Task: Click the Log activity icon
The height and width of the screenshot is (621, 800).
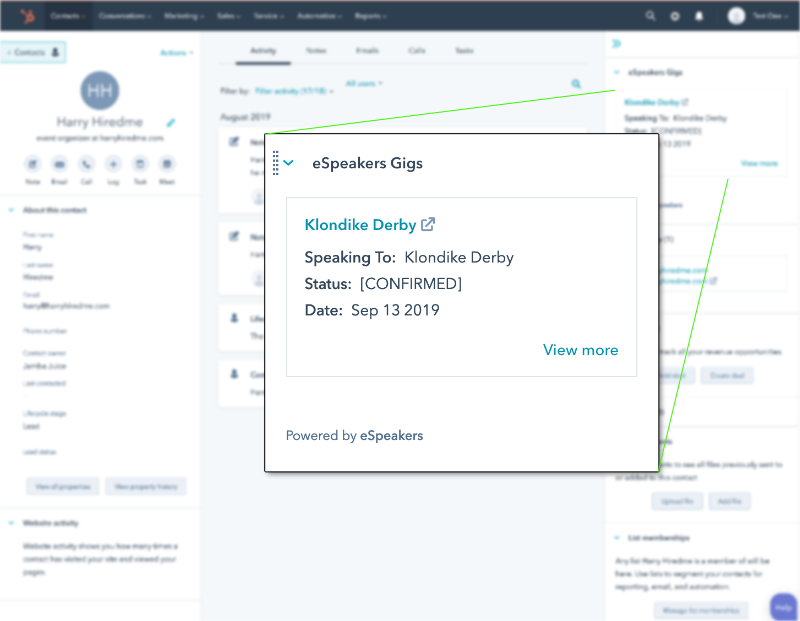Action: [113, 164]
